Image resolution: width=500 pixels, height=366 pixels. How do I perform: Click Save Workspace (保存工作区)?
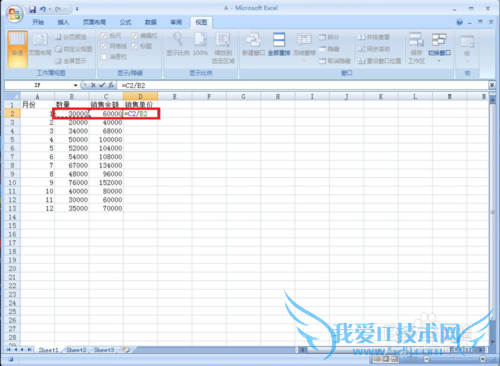tap(416, 48)
